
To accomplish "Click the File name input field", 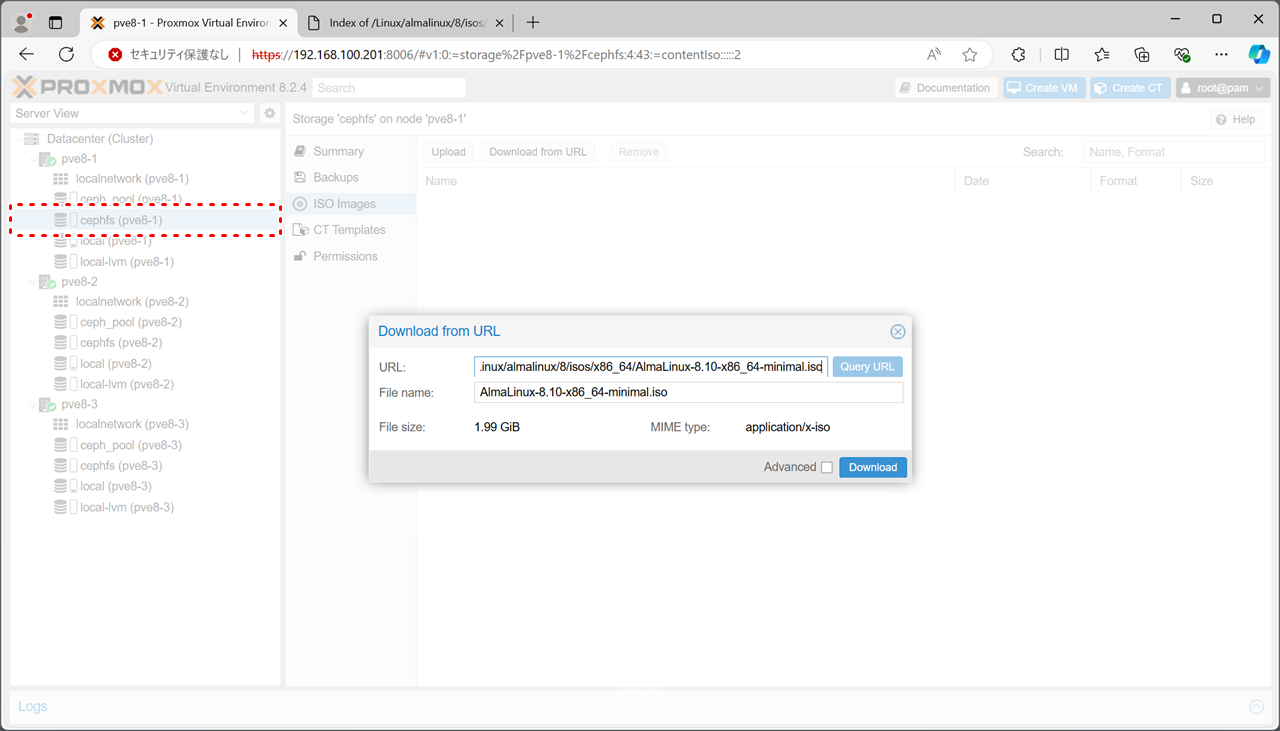I will coord(688,393).
